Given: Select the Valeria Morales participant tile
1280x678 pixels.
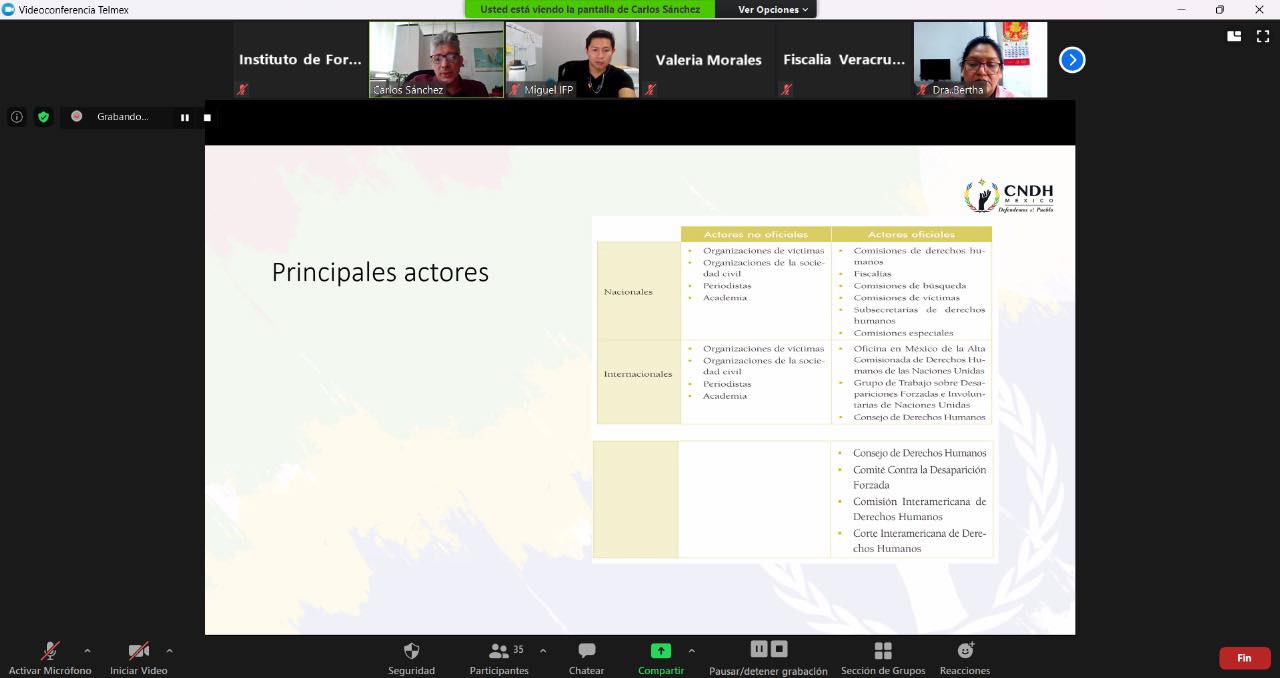Looking at the screenshot, I should 708,60.
